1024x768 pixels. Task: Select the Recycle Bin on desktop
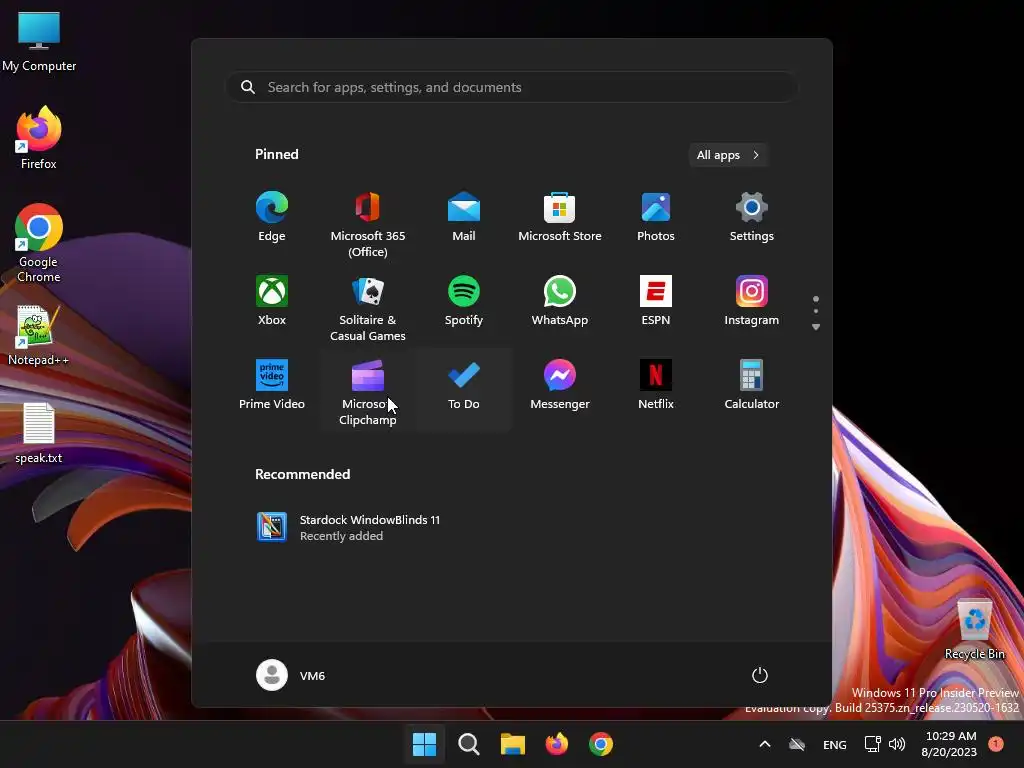[x=974, y=629]
